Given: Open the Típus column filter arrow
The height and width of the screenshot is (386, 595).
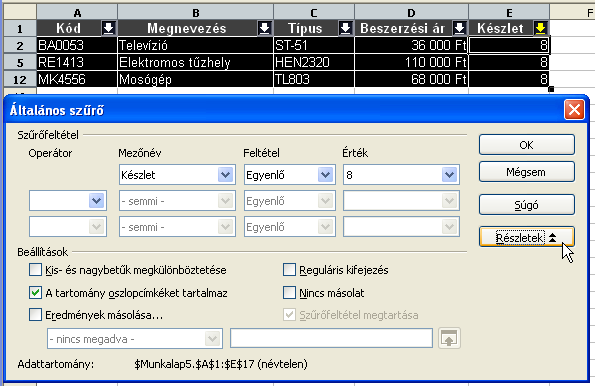Looking at the screenshot, I should point(345,28).
